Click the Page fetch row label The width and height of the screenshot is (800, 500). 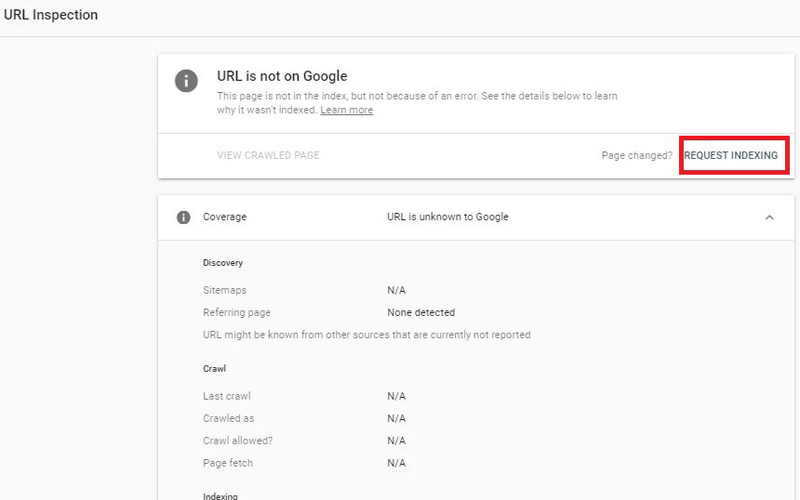click(227, 463)
